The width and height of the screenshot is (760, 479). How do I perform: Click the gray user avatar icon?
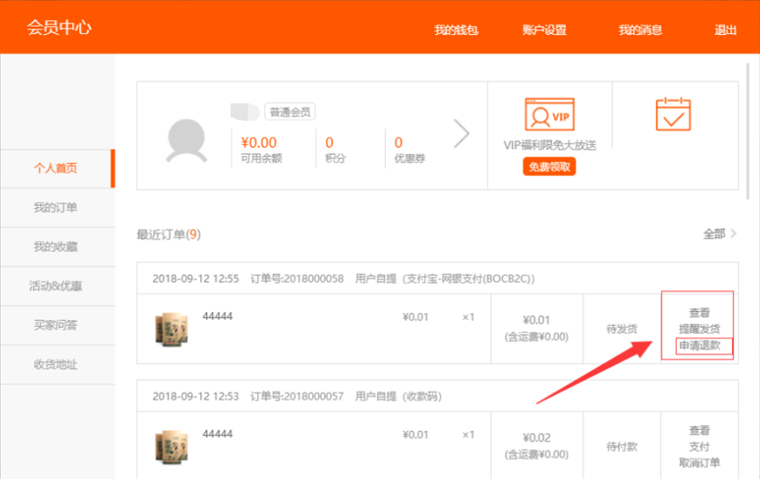coord(186,138)
